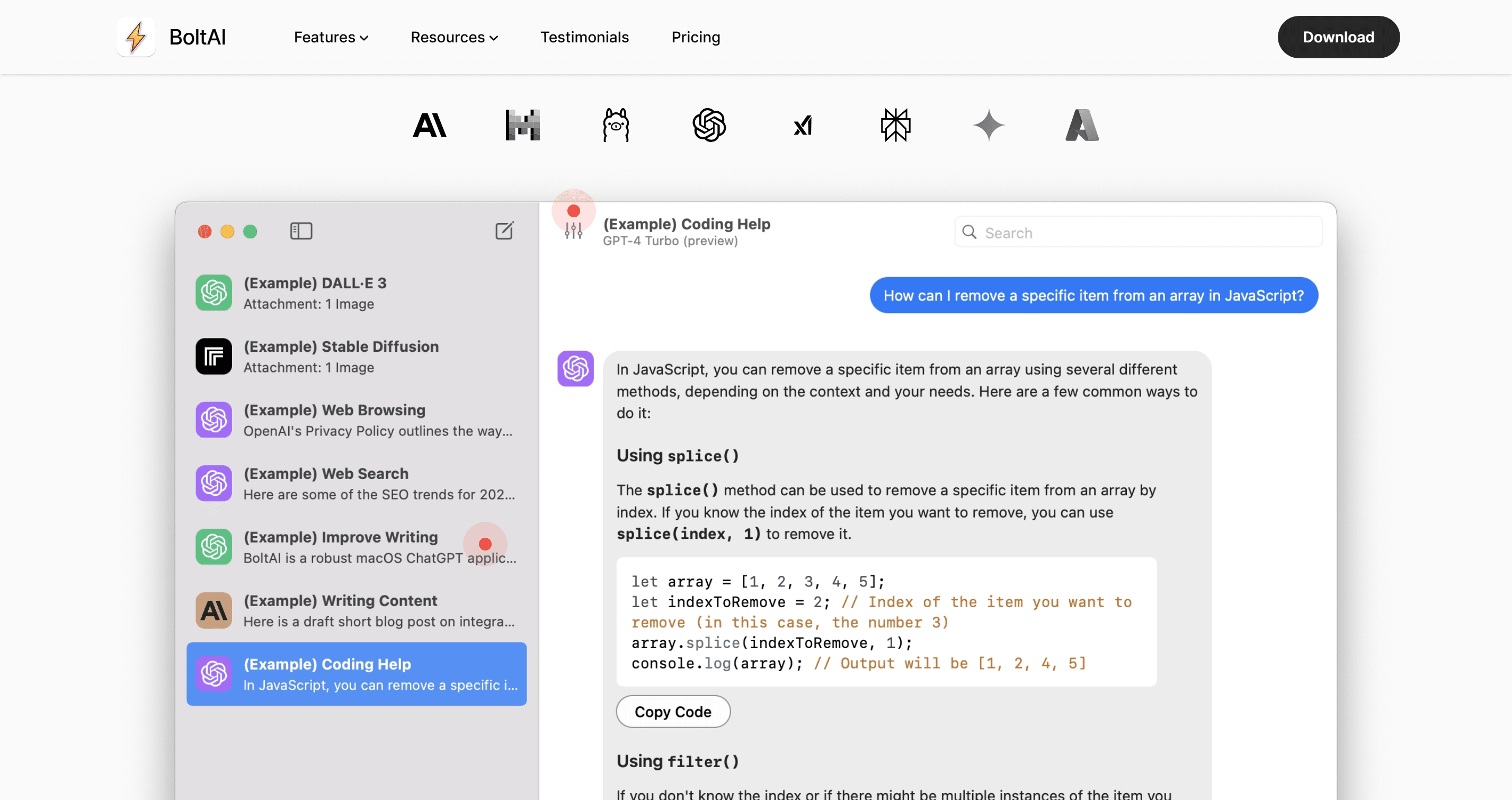Click the Copy Code button
This screenshot has height=800, width=1512.
pos(673,712)
